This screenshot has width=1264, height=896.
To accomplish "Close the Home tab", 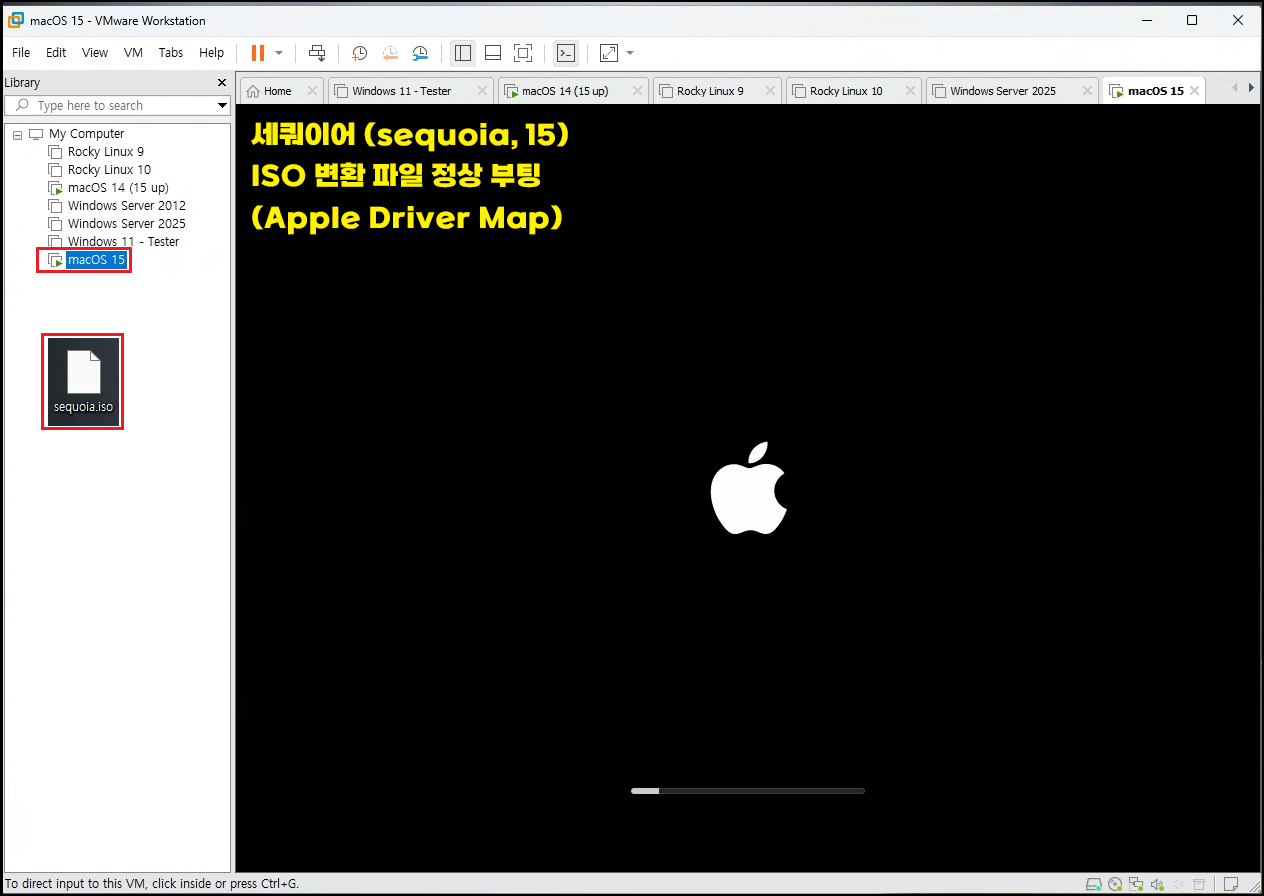I will pos(312,91).
